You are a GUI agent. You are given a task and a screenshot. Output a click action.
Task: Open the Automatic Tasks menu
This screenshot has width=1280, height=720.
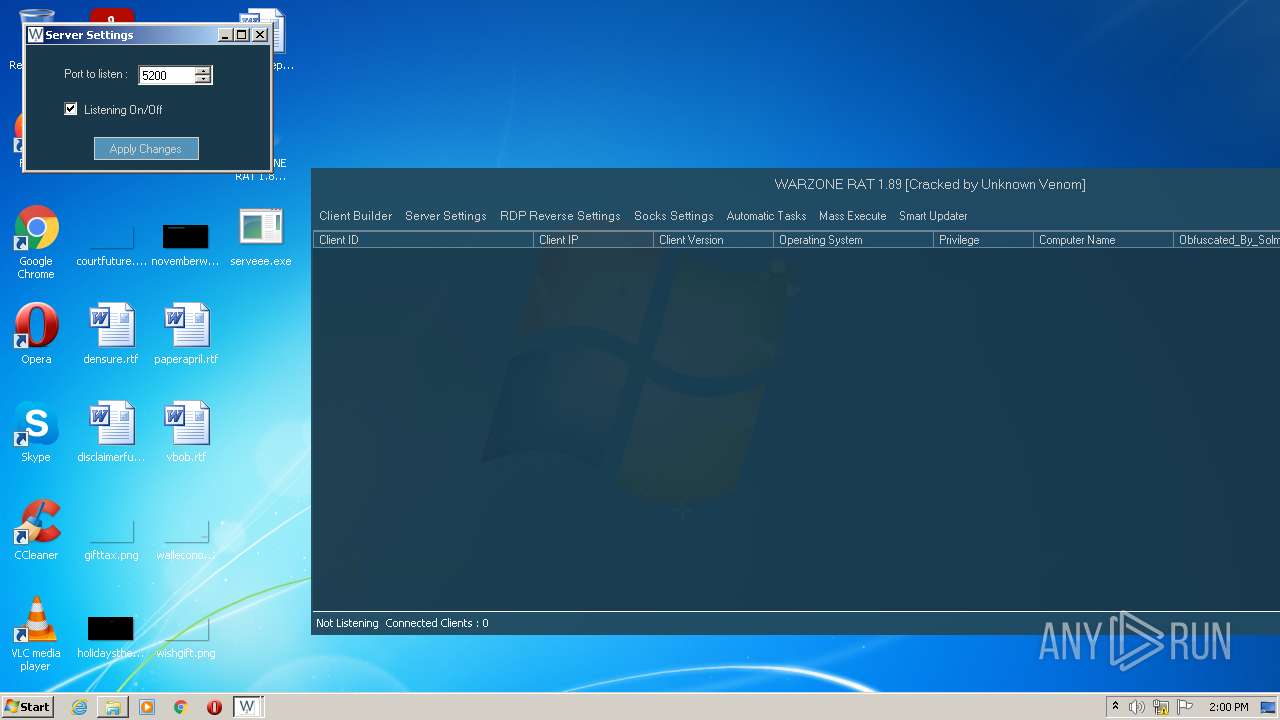point(766,216)
